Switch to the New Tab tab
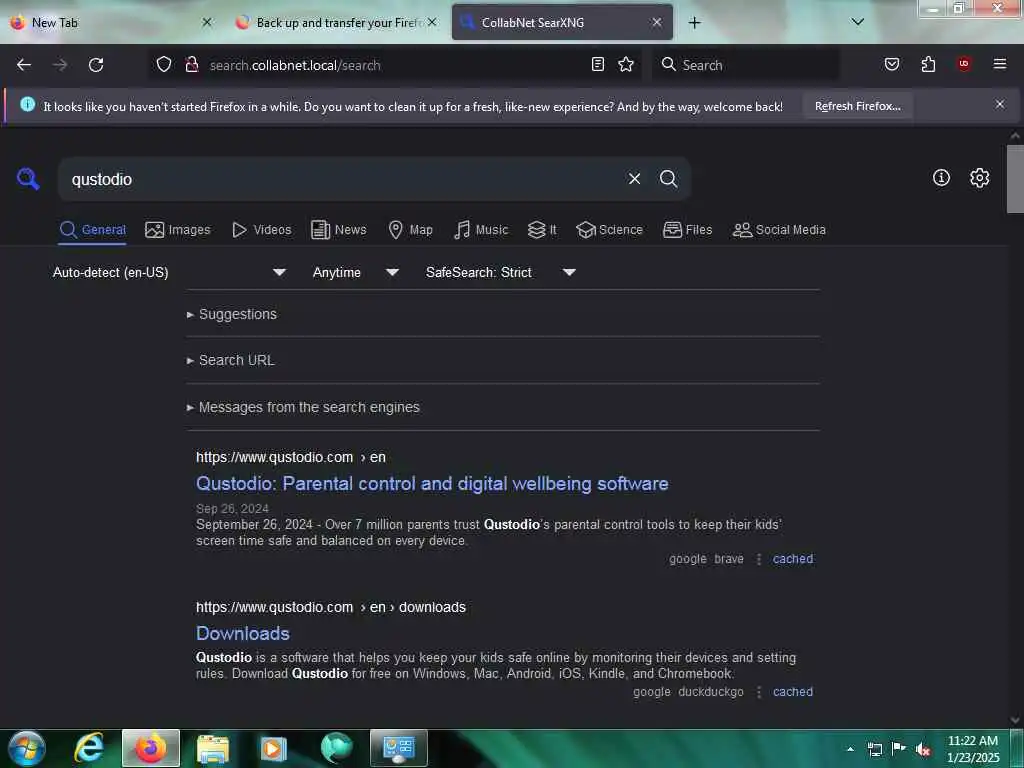The height and width of the screenshot is (768, 1024). (x=111, y=22)
